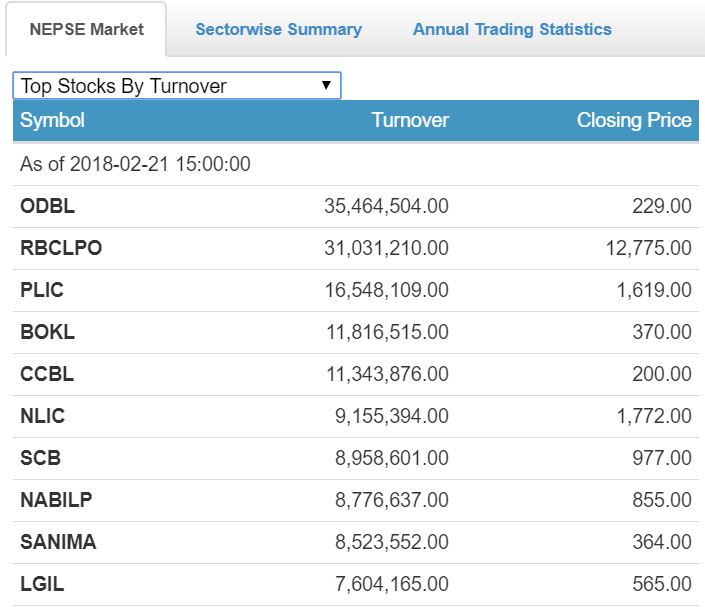Select the SCB stock symbol
Screen dimensions: 705x607
(40, 458)
